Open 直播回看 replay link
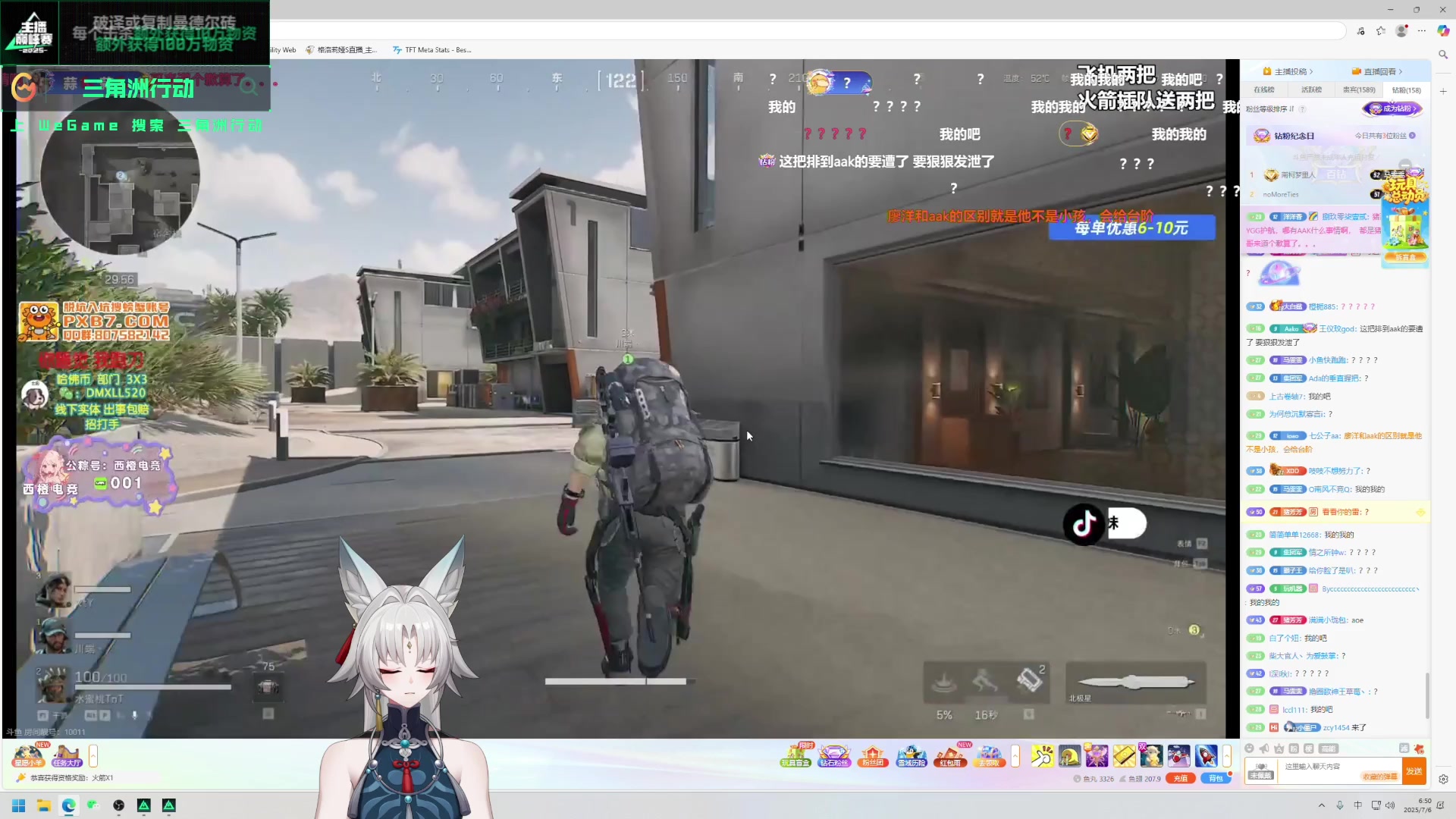This screenshot has width=1456, height=819. (1377, 71)
